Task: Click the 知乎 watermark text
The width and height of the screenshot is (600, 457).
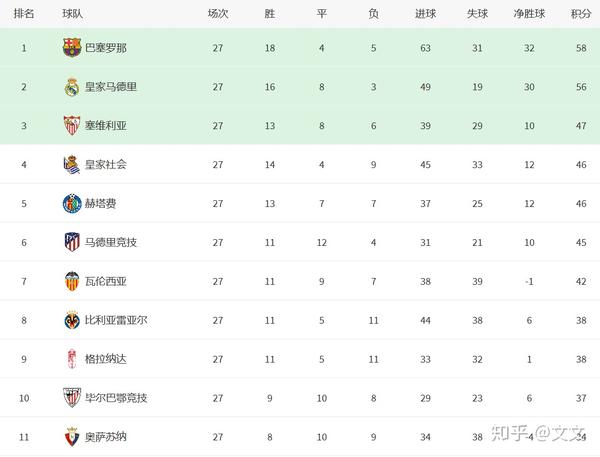Action: click(510, 433)
